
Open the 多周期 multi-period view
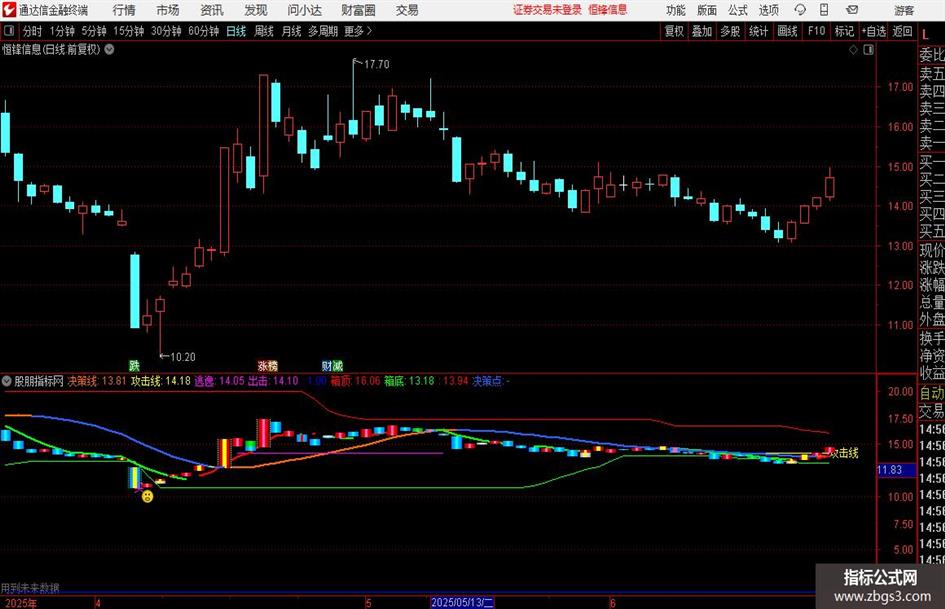(x=323, y=31)
